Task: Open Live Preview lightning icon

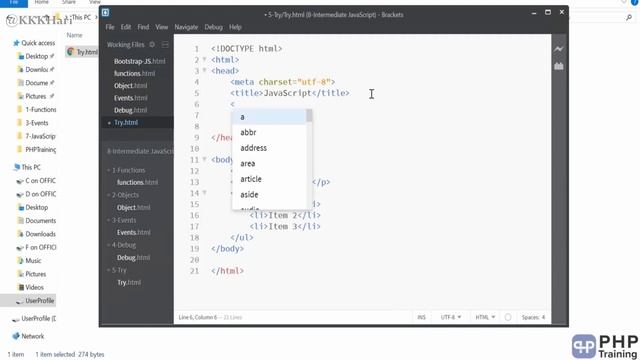Action: [558, 49]
